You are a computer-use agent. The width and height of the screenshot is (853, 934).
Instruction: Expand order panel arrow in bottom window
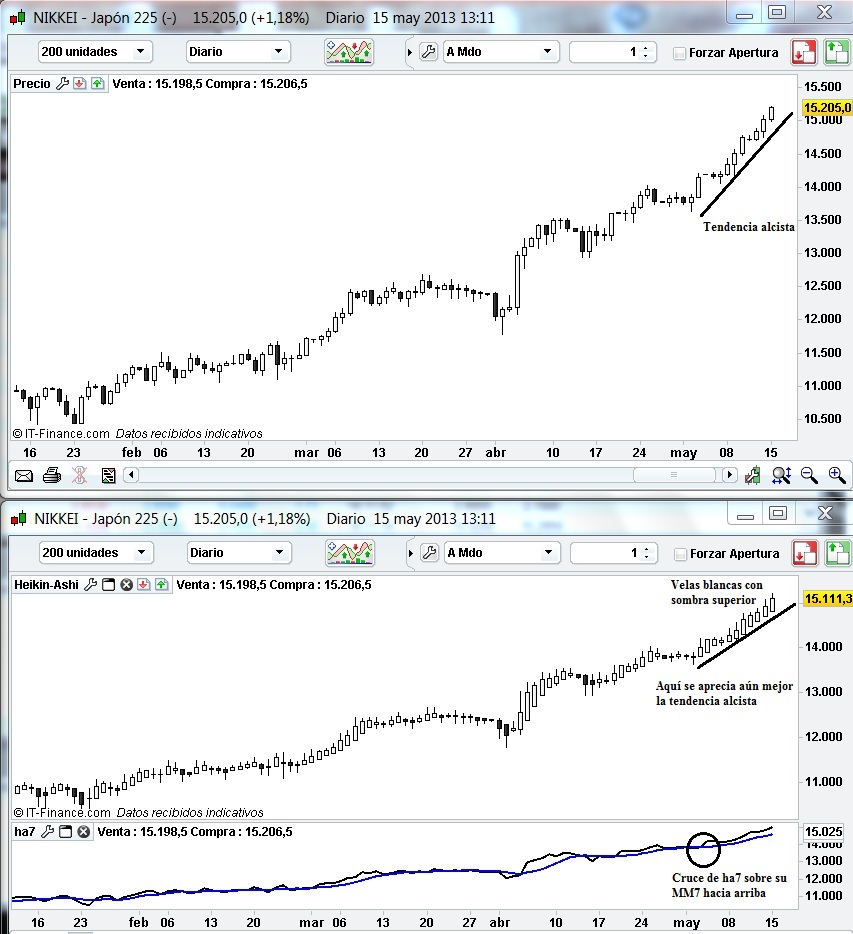(411, 553)
